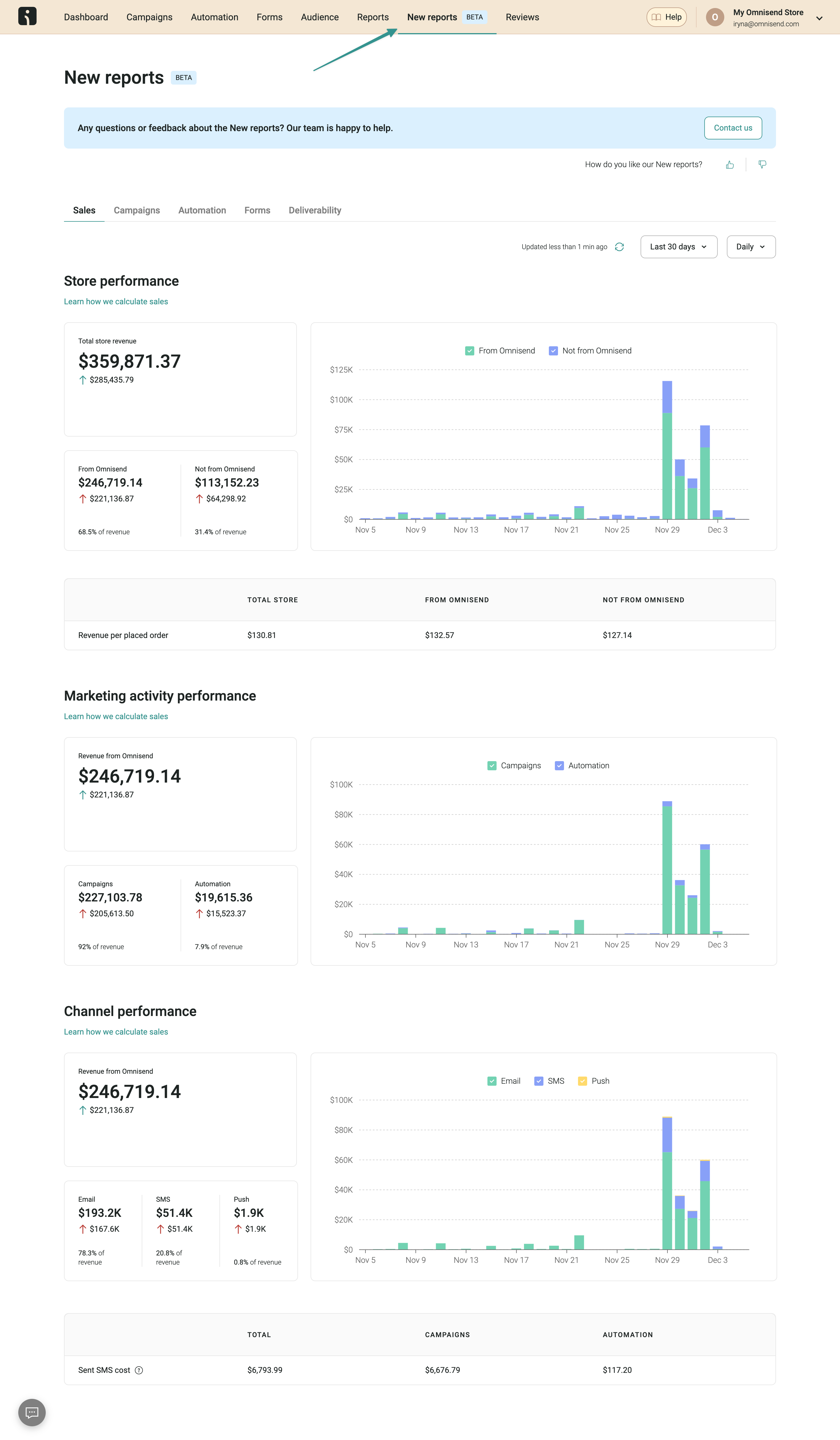Toggle Push series in channel chart
Screen dimensions: 840x1440
[x=583, y=1081]
